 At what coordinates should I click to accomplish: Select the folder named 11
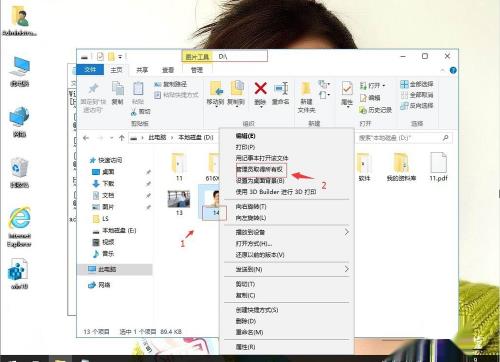179,167
